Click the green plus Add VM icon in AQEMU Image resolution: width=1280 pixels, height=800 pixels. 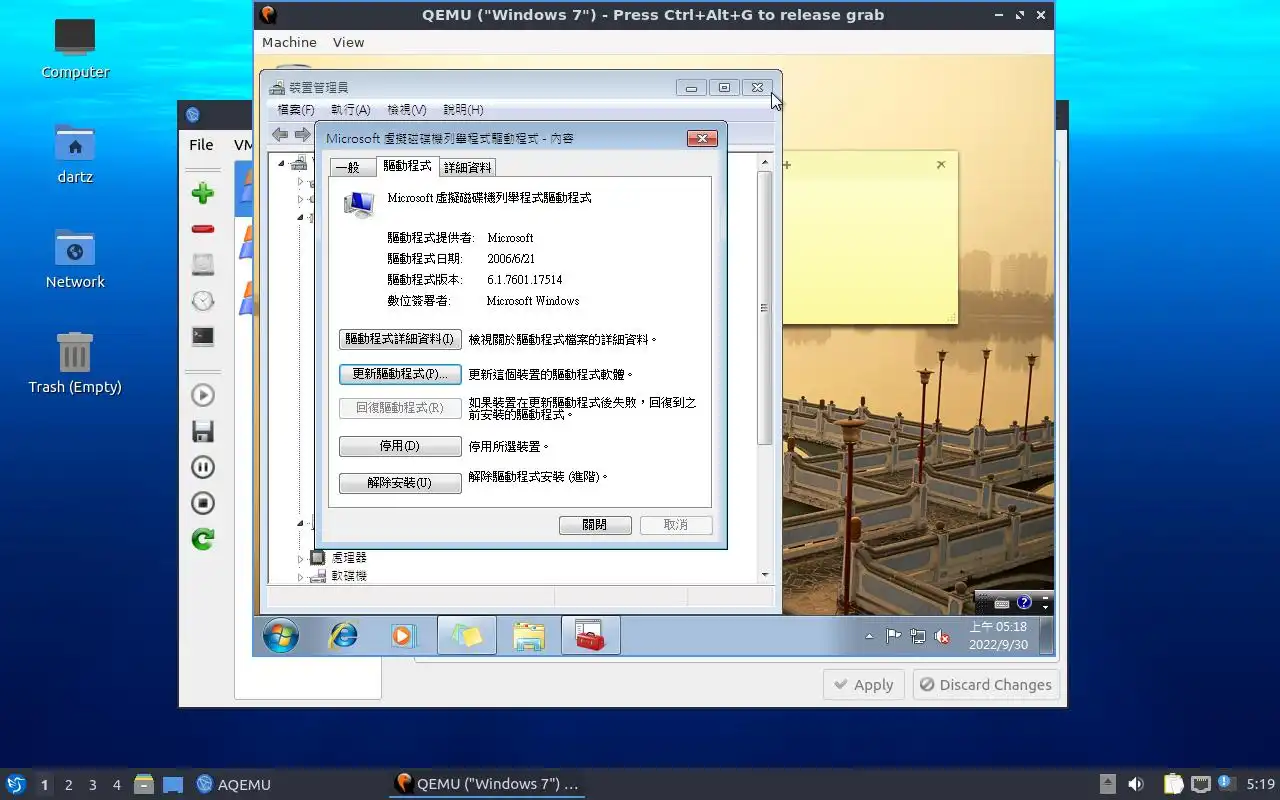203,193
